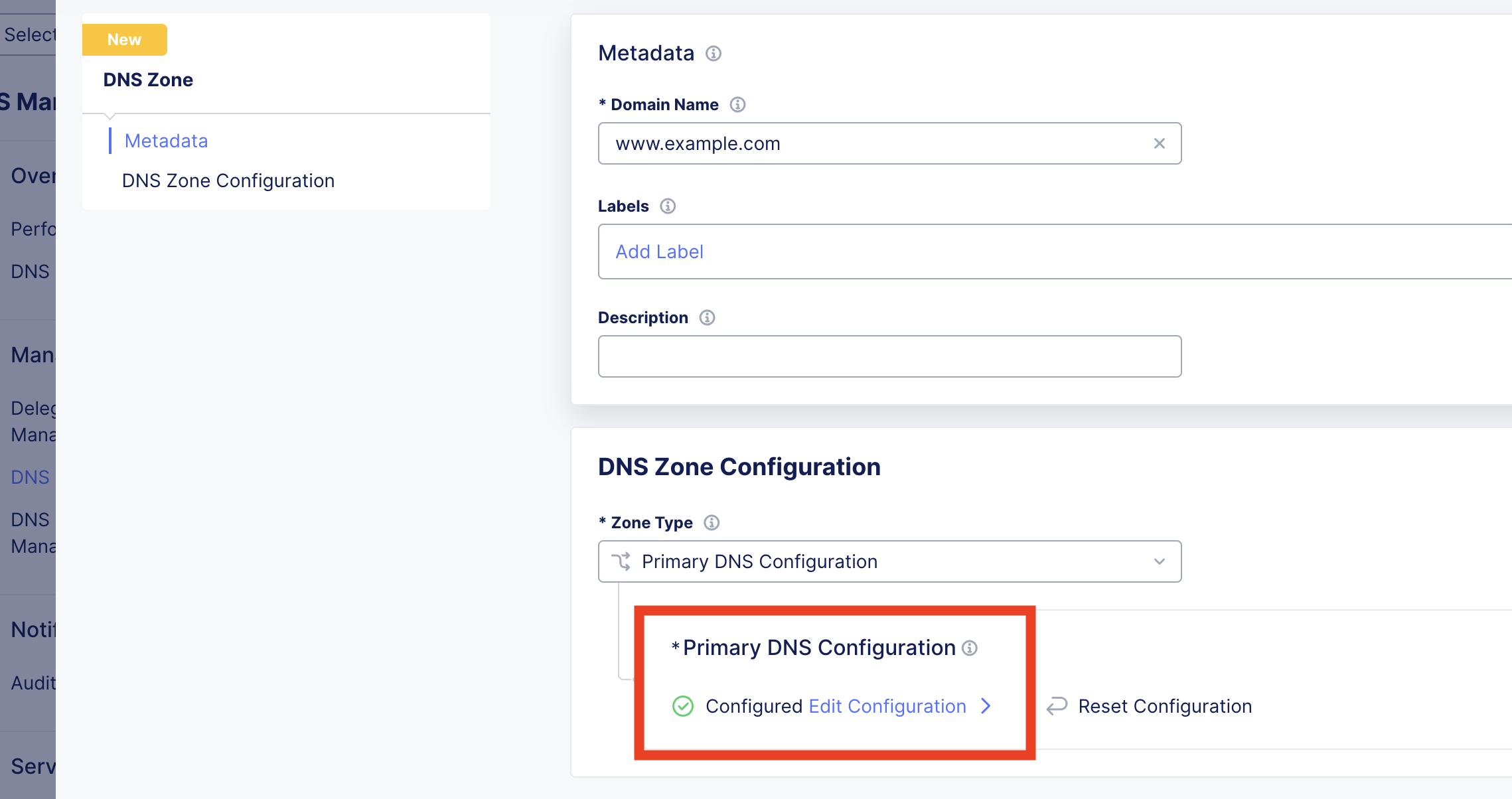Click the Metadata section info icon
Image resolution: width=1512 pixels, height=799 pixels.
(714, 53)
